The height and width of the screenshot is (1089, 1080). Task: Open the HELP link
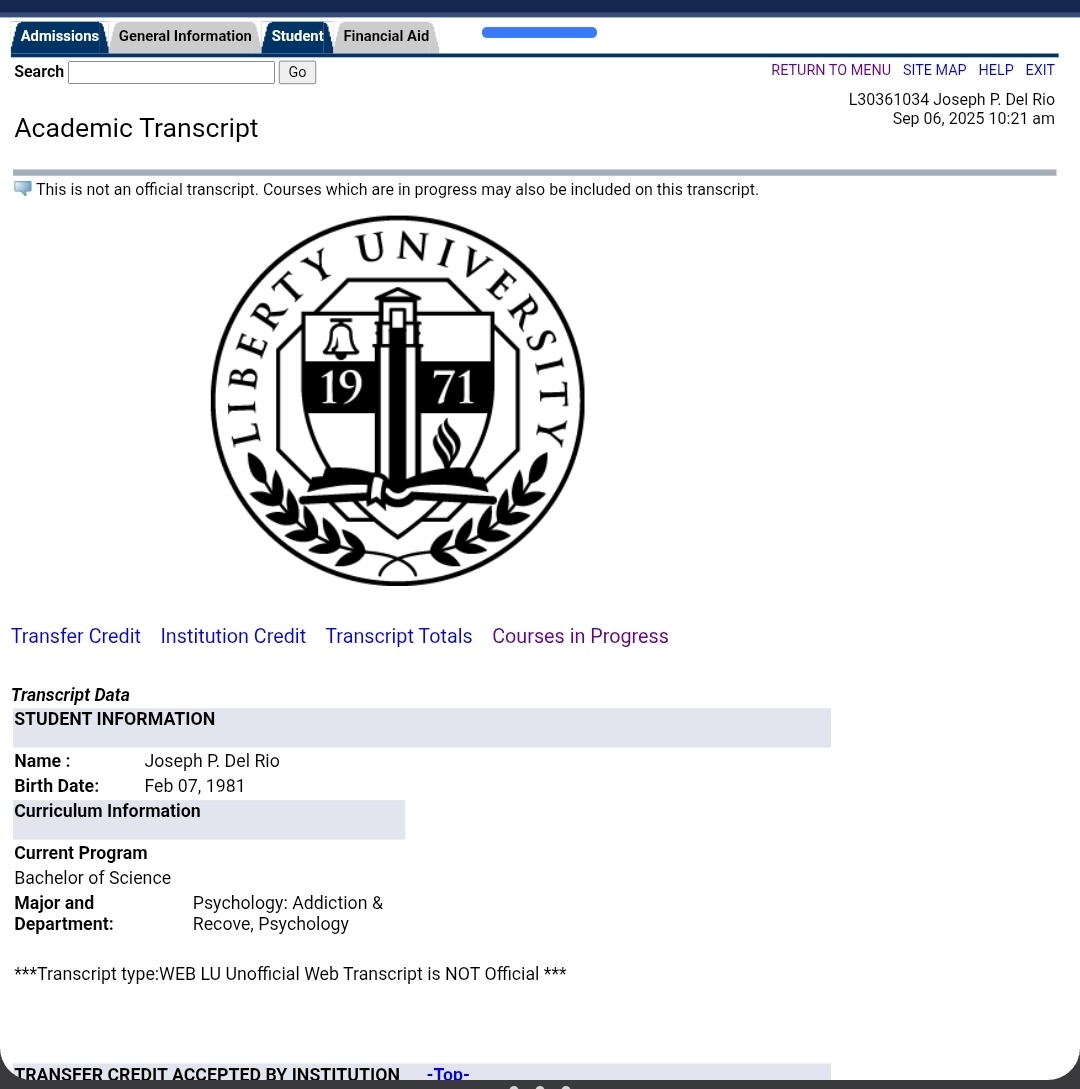(x=995, y=70)
